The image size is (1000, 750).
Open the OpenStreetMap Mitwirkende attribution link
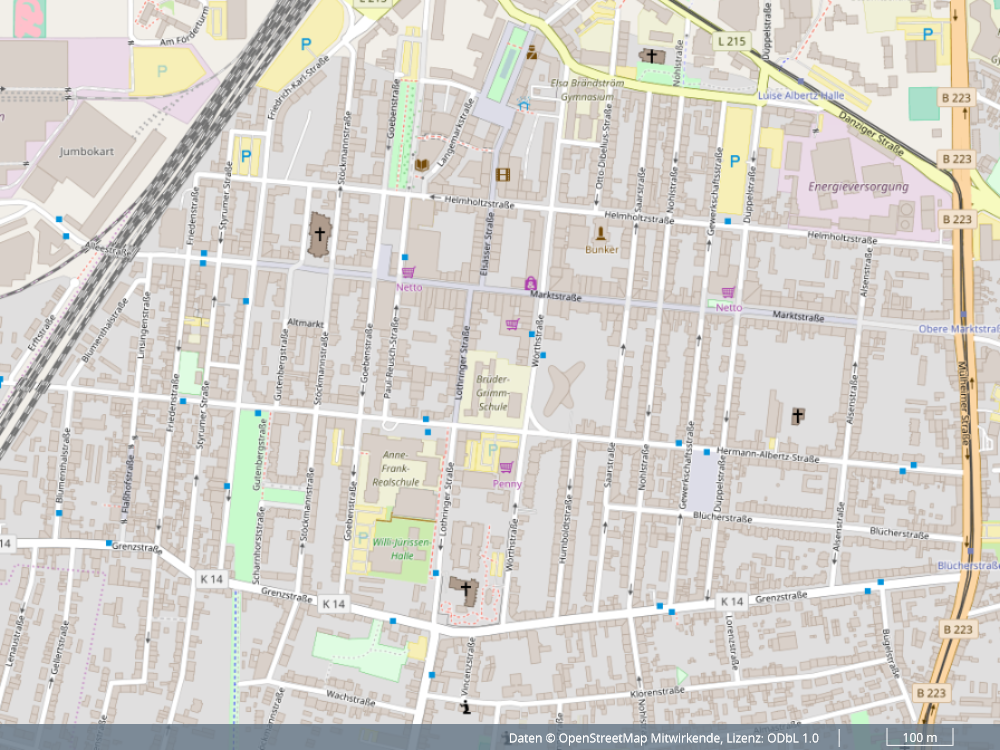[x=637, y=738]
